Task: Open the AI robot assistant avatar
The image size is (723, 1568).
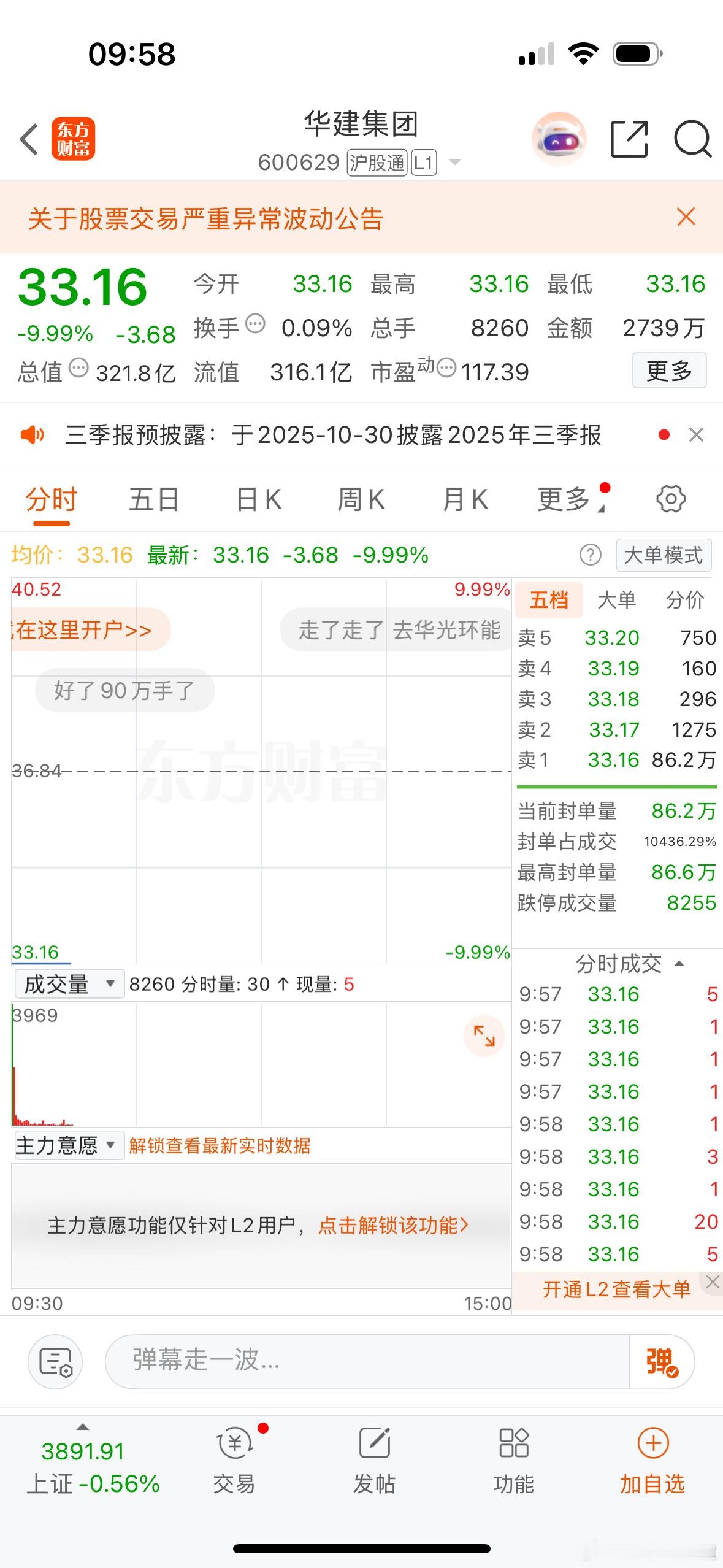Action: click(x=559, y=139)
